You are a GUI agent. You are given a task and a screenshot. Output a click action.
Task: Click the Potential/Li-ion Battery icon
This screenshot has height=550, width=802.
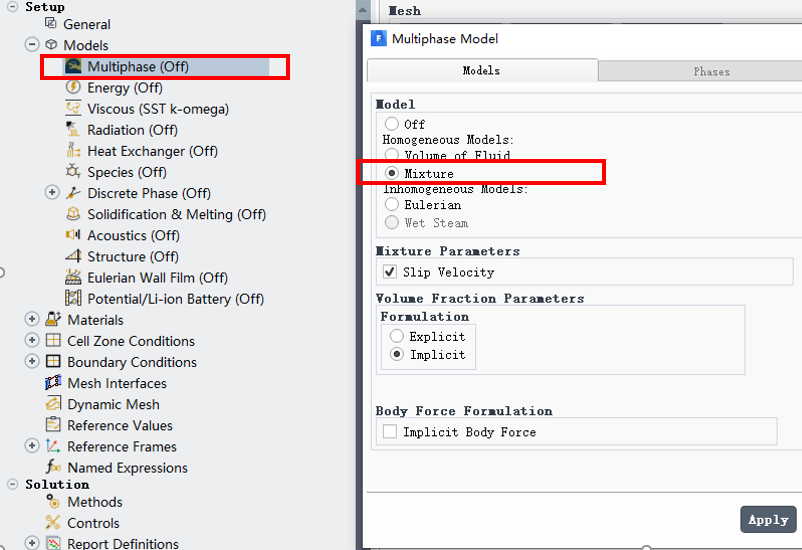tap(73, 298)
